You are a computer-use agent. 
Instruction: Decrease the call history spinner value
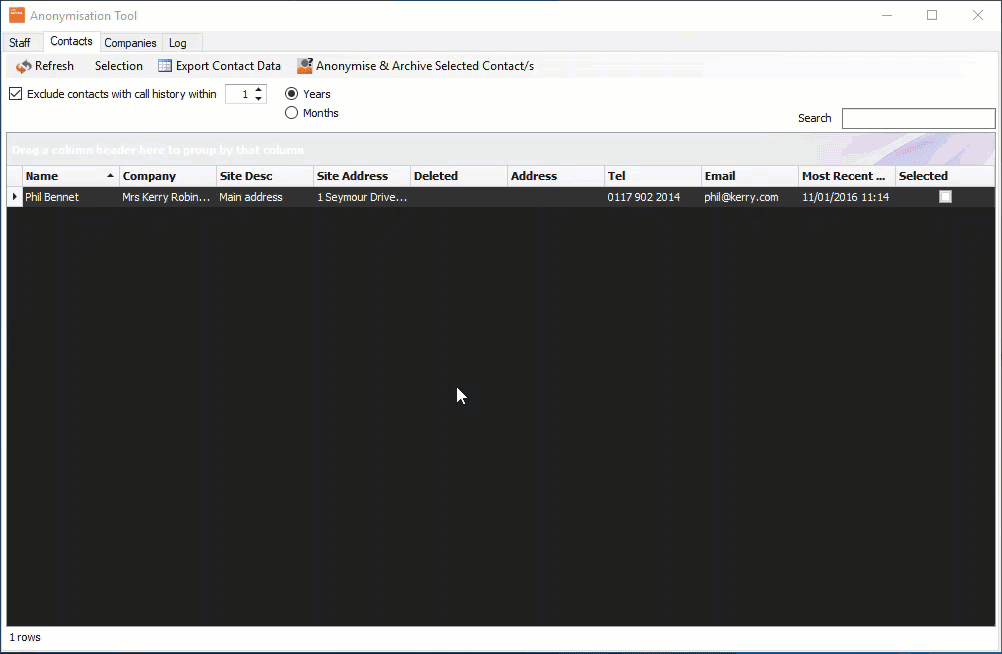pyautogui.click(x=259, y=98)
